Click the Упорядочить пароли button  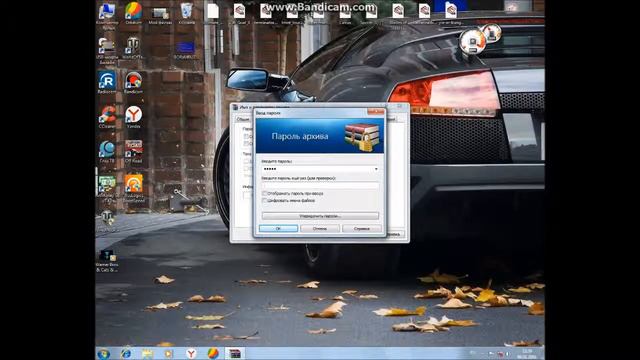(320, 216)
